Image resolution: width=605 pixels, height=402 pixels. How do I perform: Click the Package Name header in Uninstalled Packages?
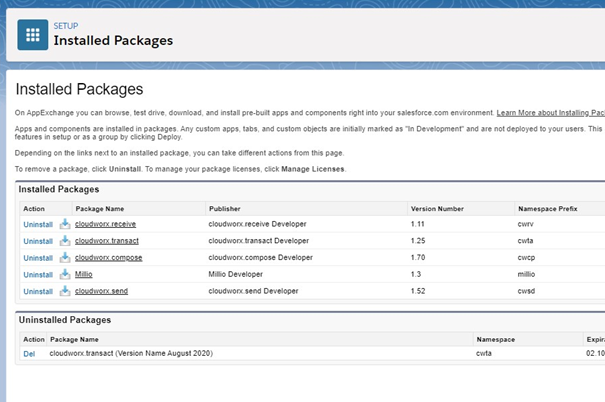pyautogui.click(x=74, y=340)
